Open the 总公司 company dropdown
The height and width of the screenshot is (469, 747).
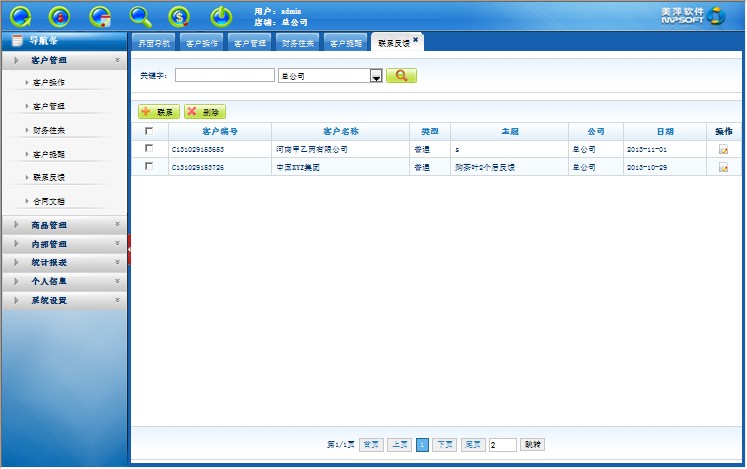(x=376, y=76)
